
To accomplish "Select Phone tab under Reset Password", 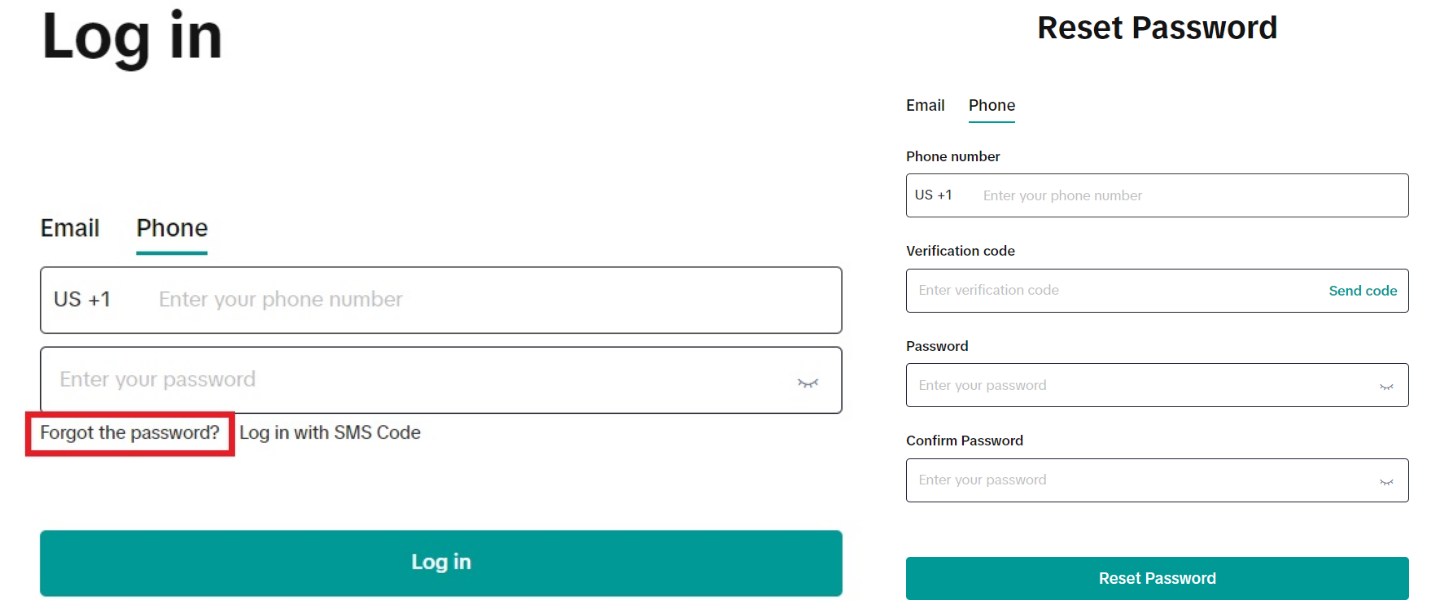I will (991, 106).
